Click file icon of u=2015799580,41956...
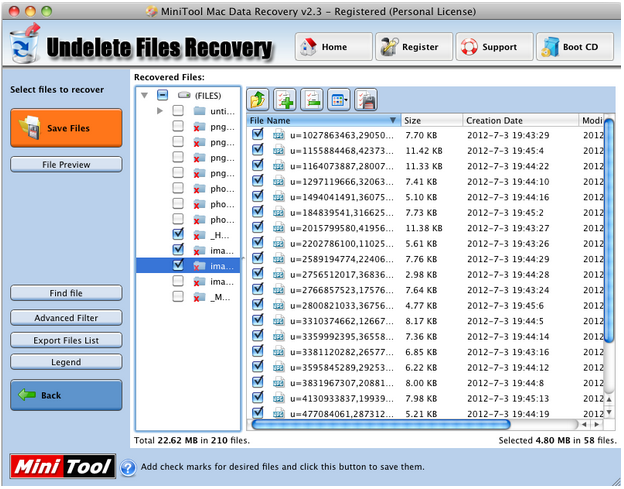Image resolution: width=624 pixels, height=489 pixels. 279,229
